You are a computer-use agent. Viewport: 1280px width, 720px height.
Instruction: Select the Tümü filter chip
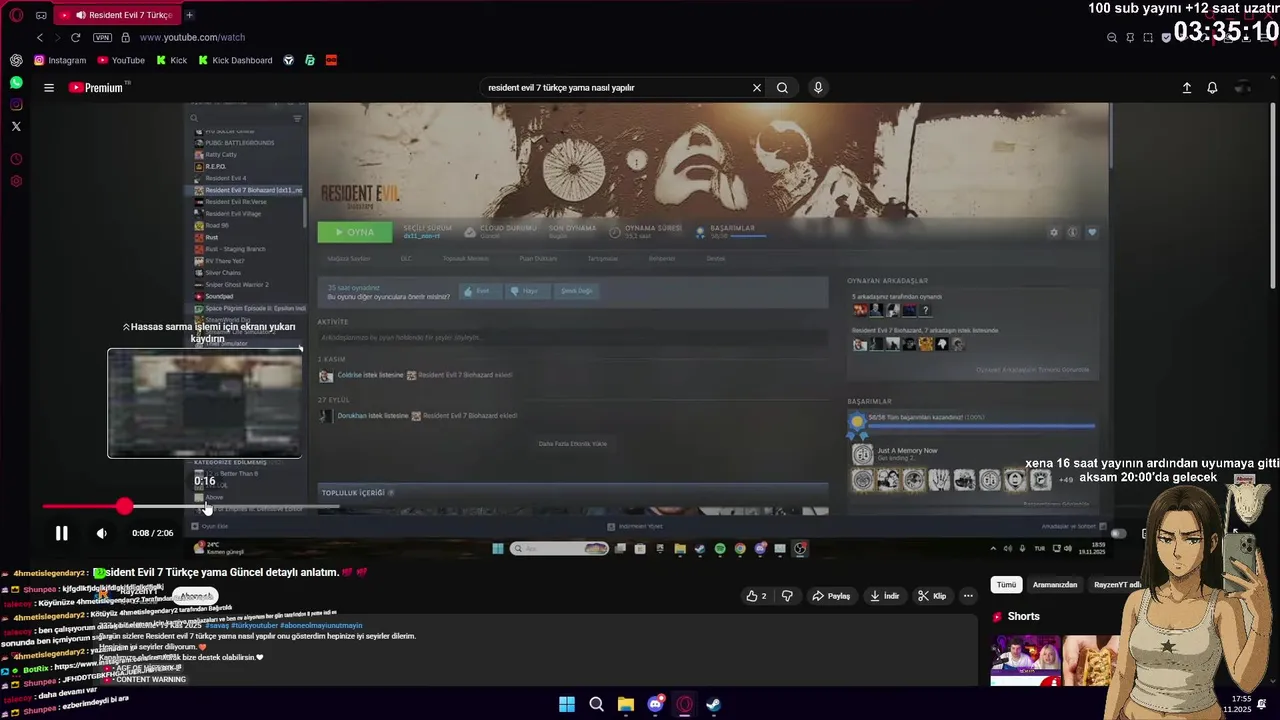pos(1006,585)
